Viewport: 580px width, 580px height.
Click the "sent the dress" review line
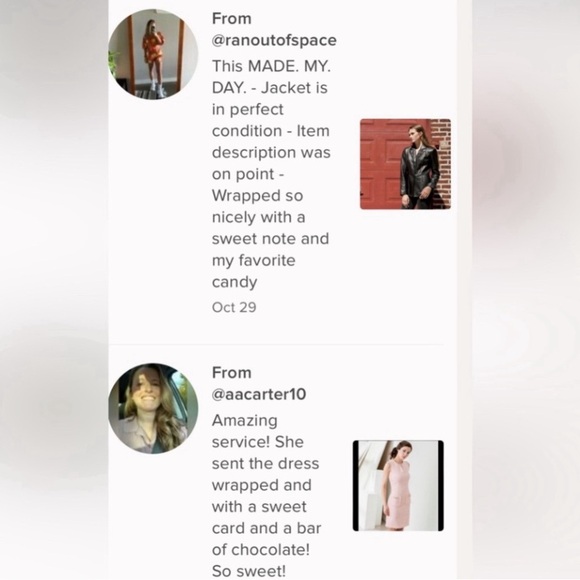click(x=265, y=463)
